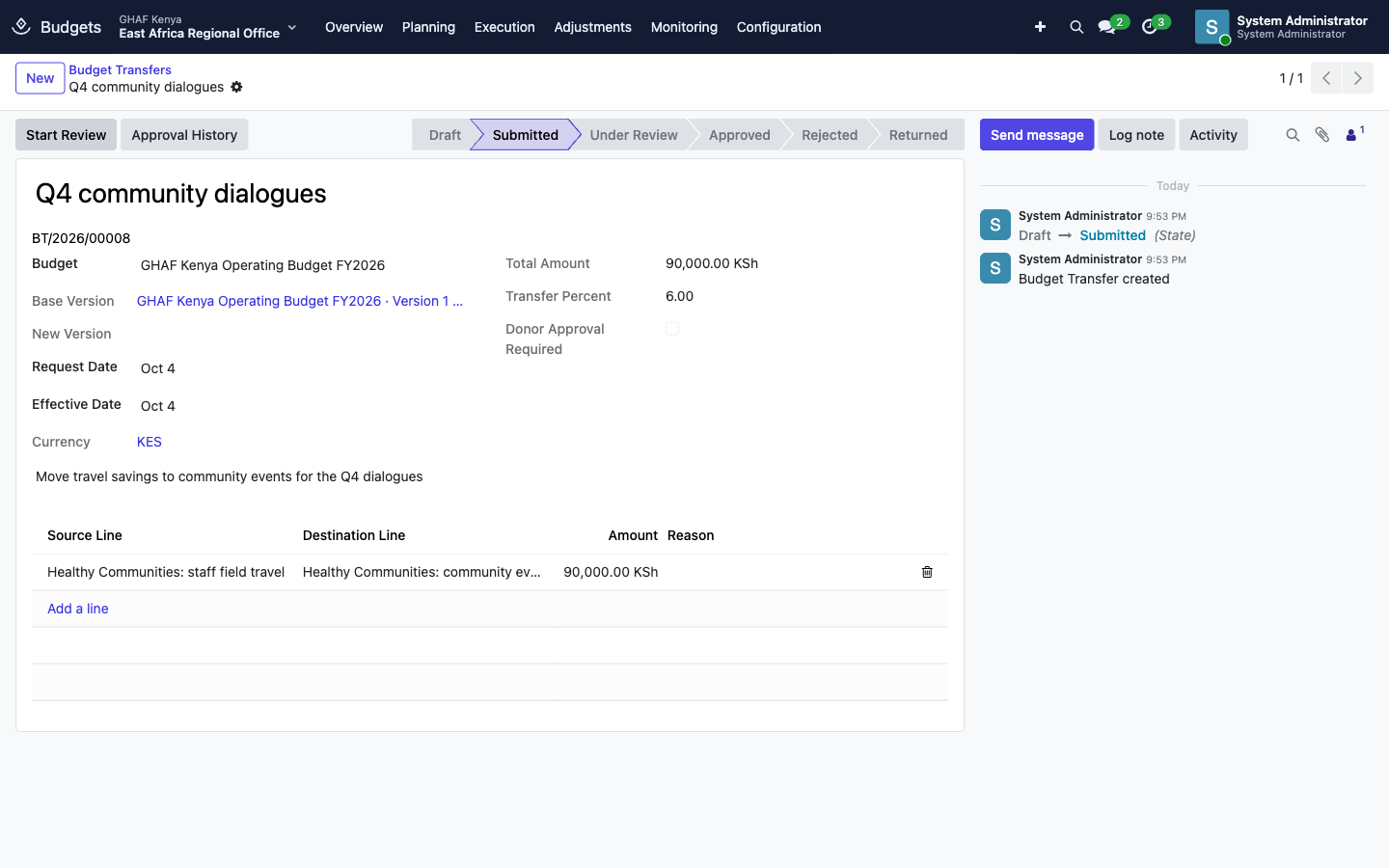Open the Planning menu
Viewport: 1389px width, 868px height.
click(428, 27)
